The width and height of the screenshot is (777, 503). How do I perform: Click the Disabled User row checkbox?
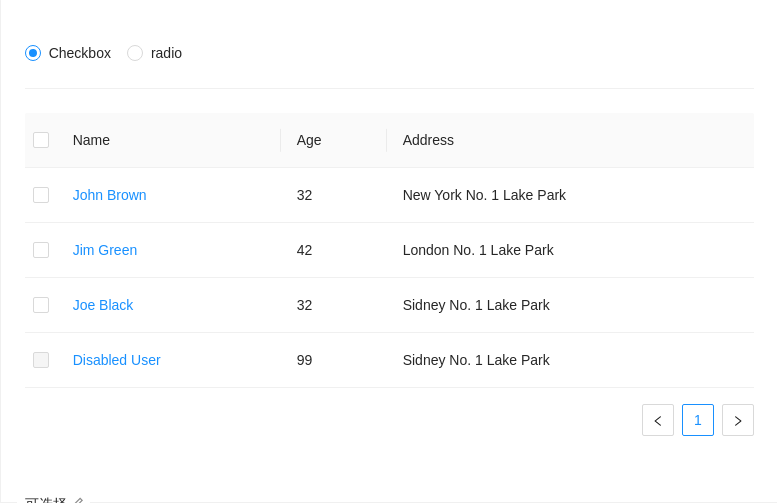point(41,360)
